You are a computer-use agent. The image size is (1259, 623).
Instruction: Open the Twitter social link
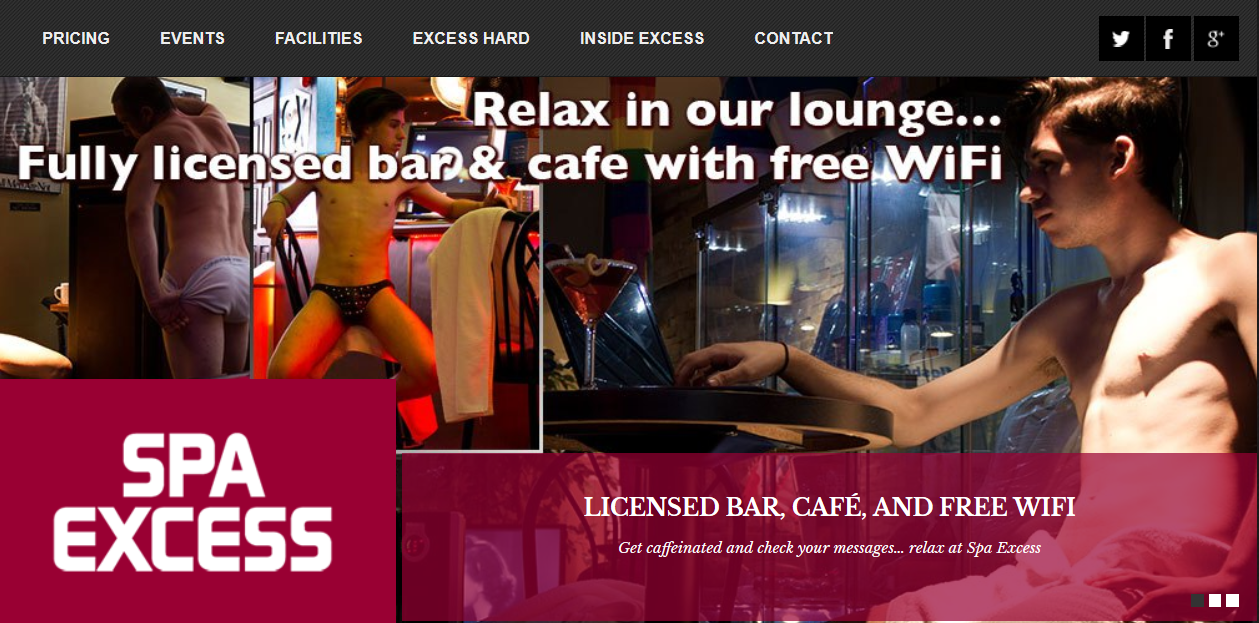[x=1121, y=39]
